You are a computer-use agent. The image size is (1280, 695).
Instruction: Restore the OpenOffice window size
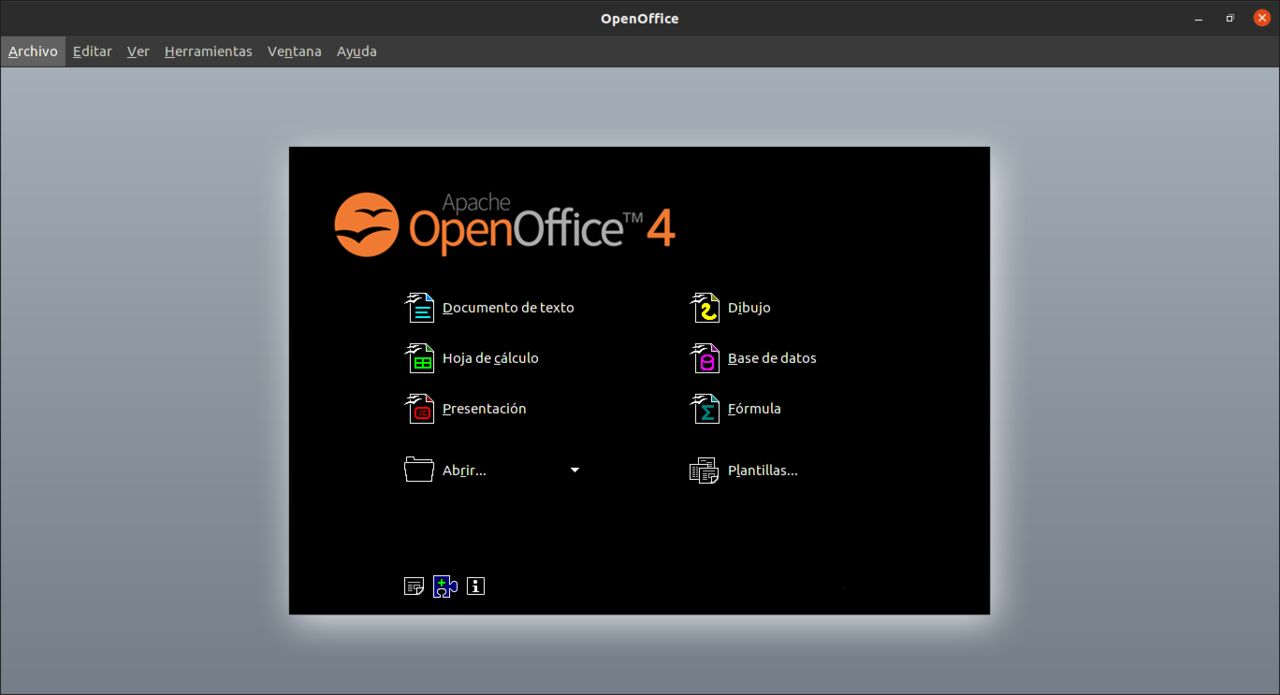(1230, 18)
